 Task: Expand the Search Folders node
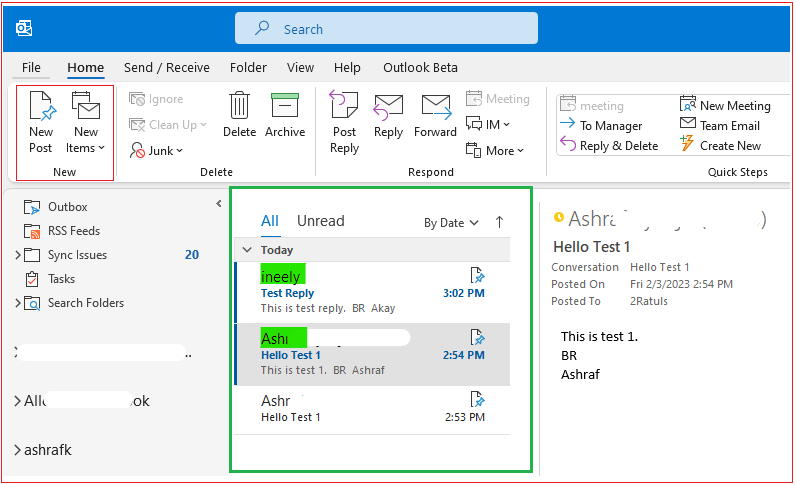pyautogui.click(x=18, y=303)
